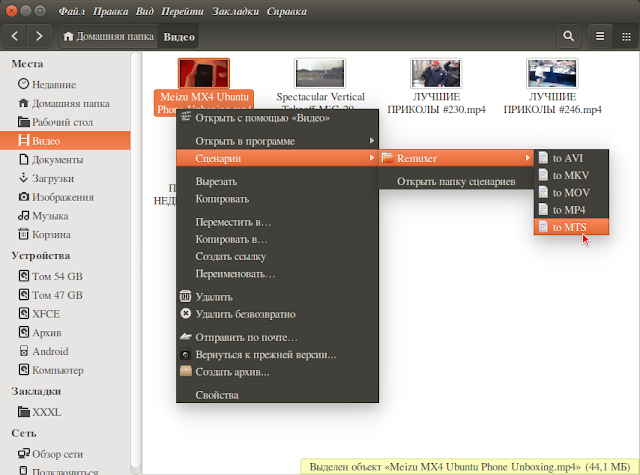Choose the to AVI script

571,158
